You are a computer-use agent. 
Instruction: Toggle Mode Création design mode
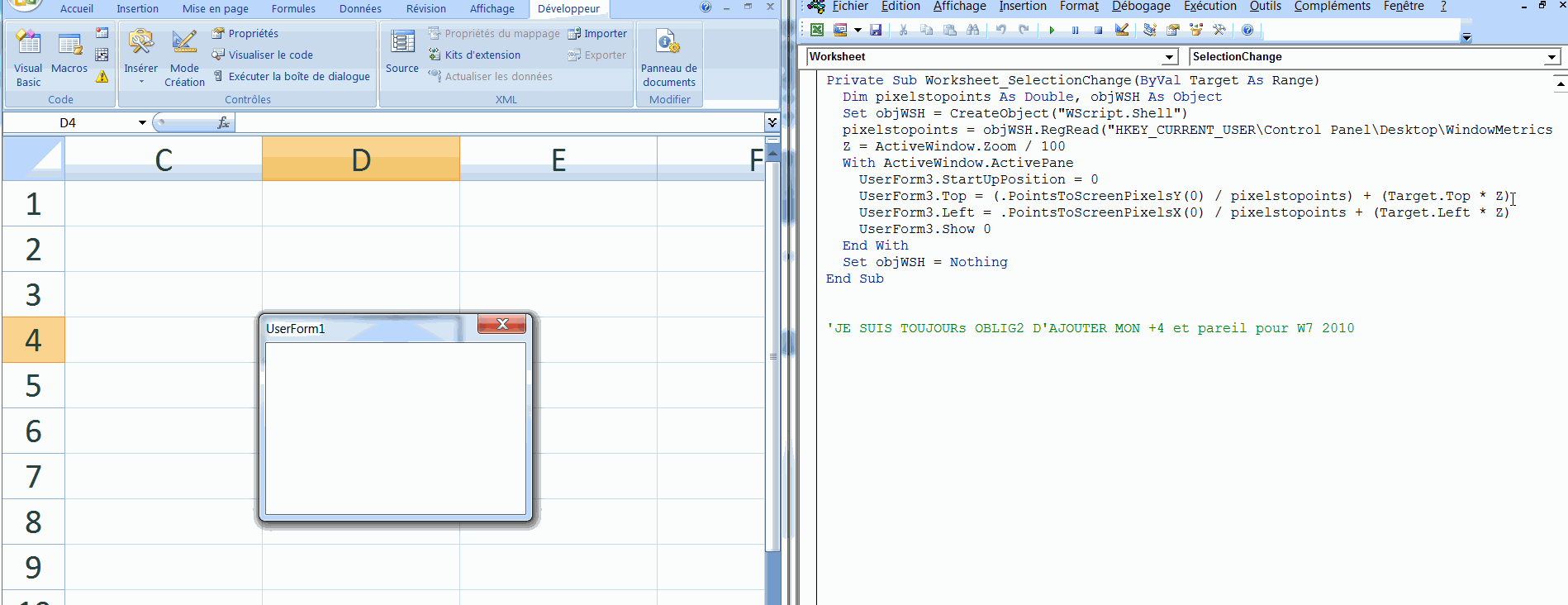point(184,58)
